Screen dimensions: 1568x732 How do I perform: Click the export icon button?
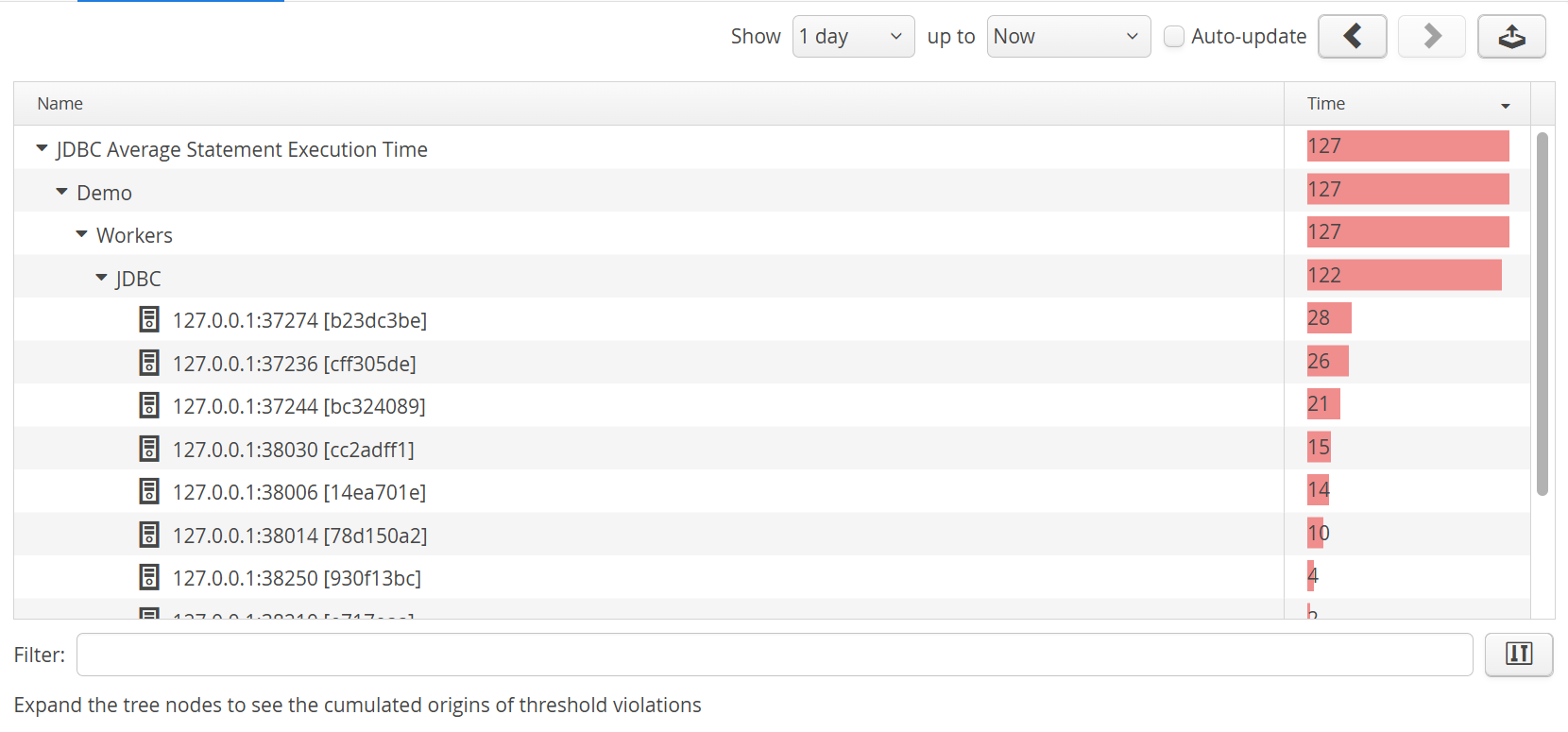point(1511,37)
